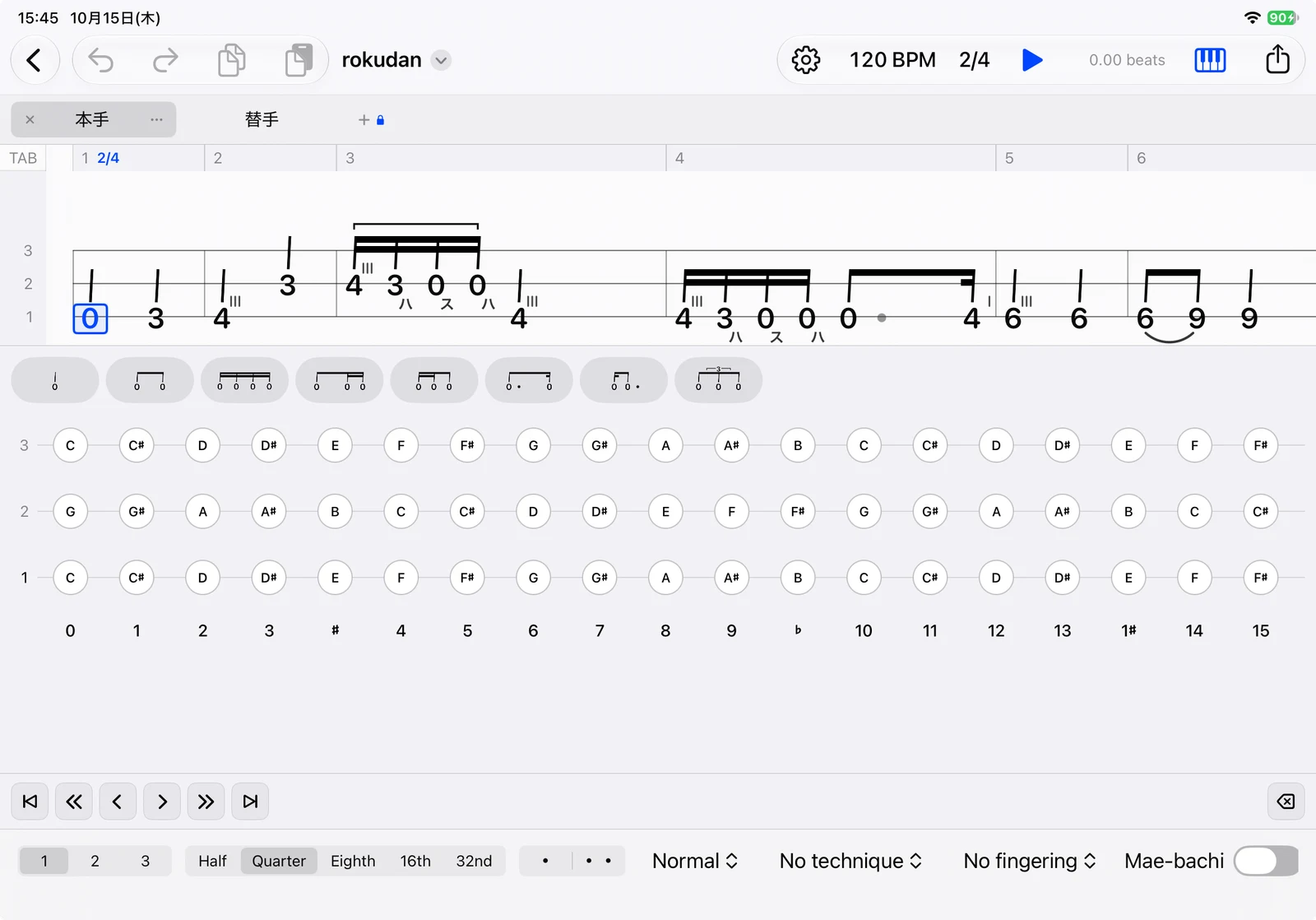Toggle the single dot duration
The image size is (1316, 920).
pyautogui.click(x=545, y=861)
